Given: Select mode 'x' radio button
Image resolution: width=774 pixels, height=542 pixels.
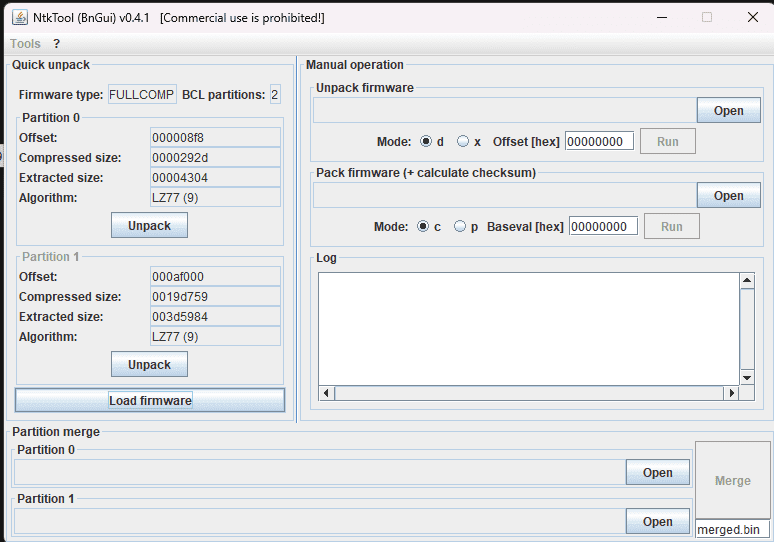Looking at the screenshot, I should 463,142.
